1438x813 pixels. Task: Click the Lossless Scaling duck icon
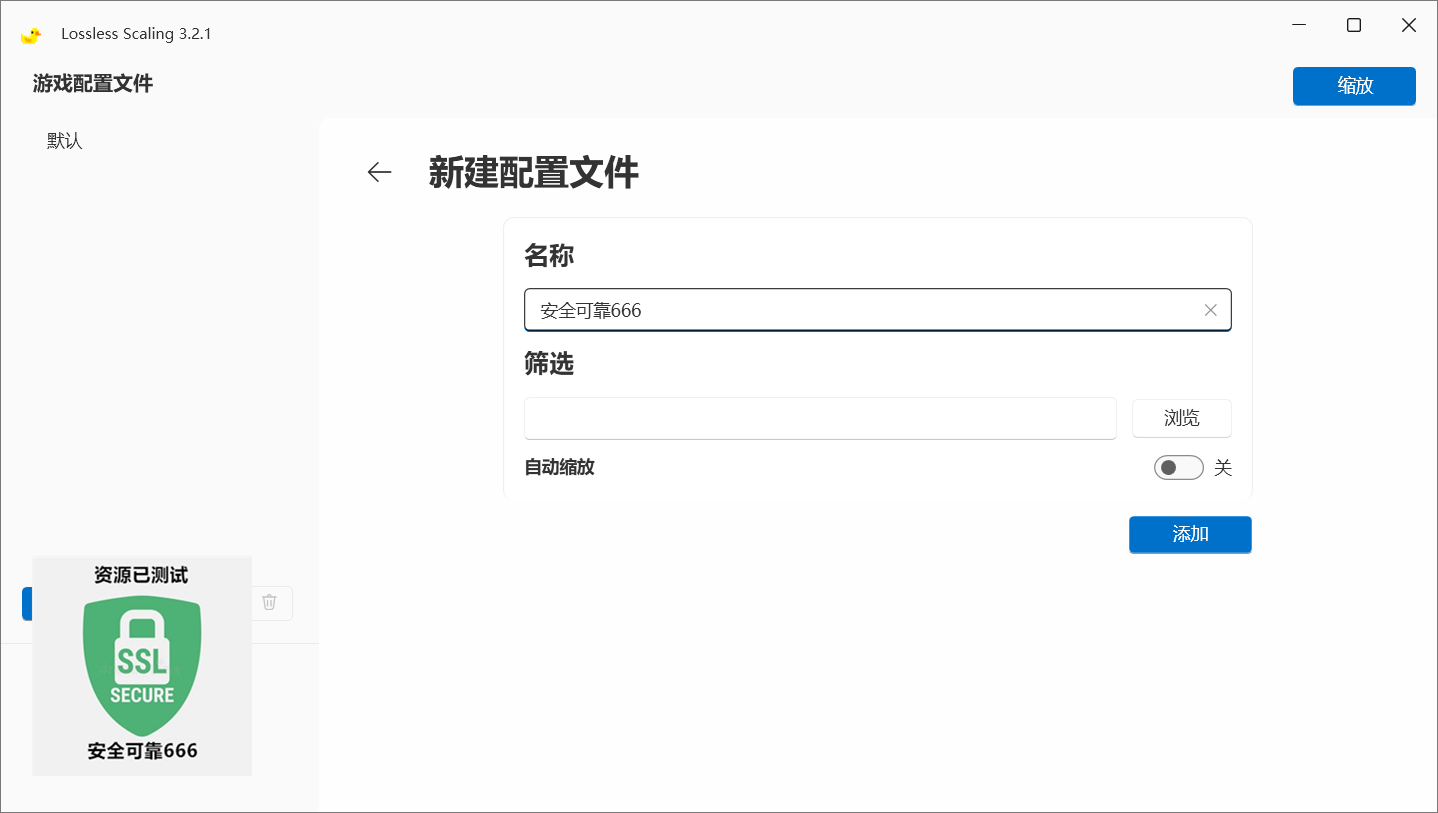click(x=31, y=34)
